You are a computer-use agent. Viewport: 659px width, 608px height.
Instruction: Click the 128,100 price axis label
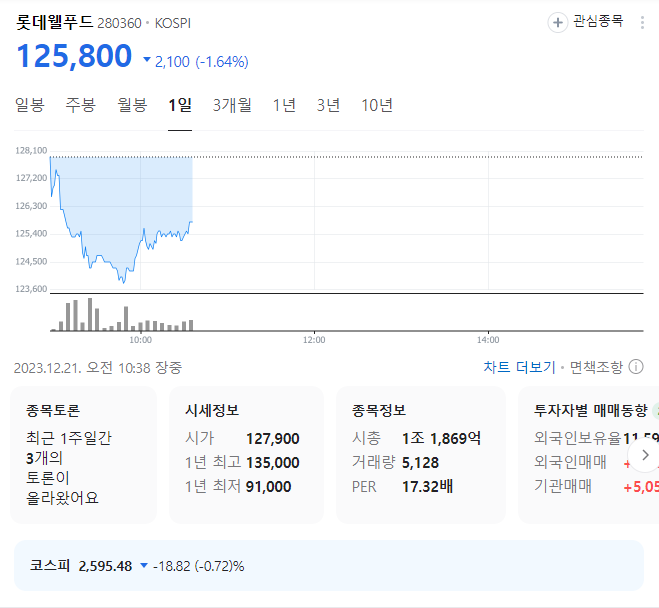31,150
